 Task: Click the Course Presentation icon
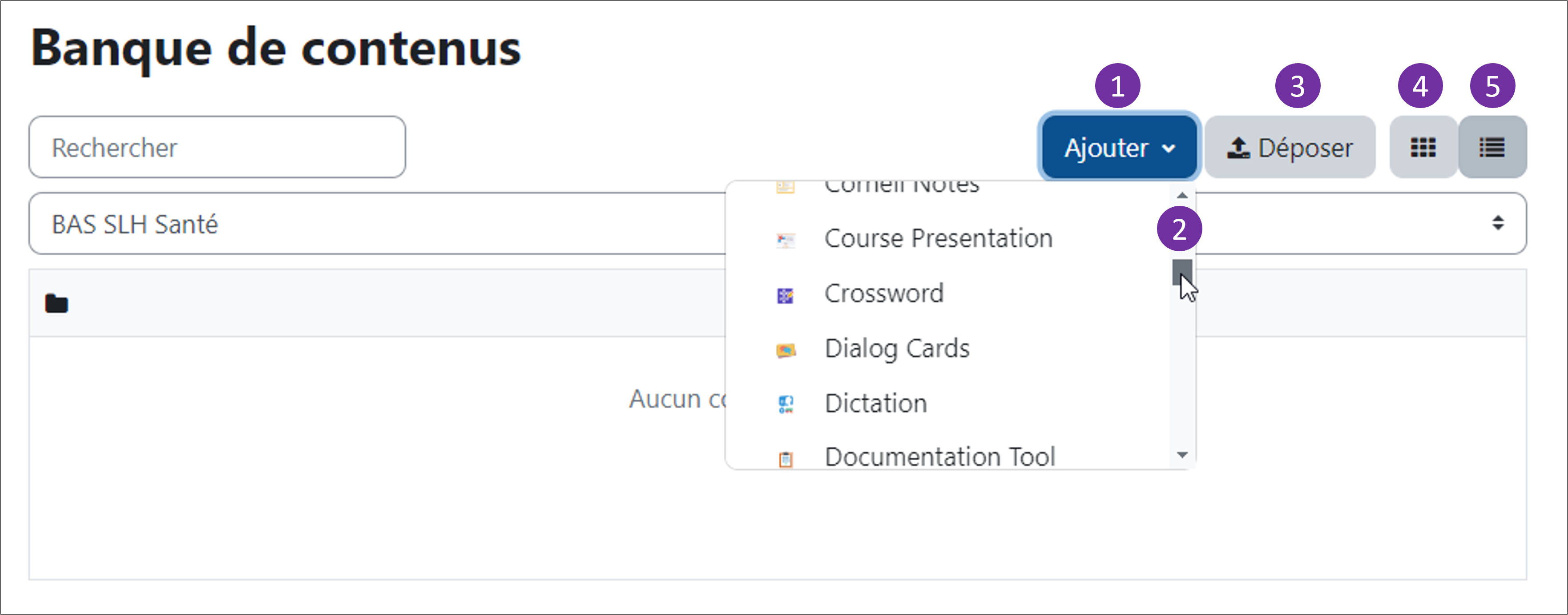pos(785,240)
